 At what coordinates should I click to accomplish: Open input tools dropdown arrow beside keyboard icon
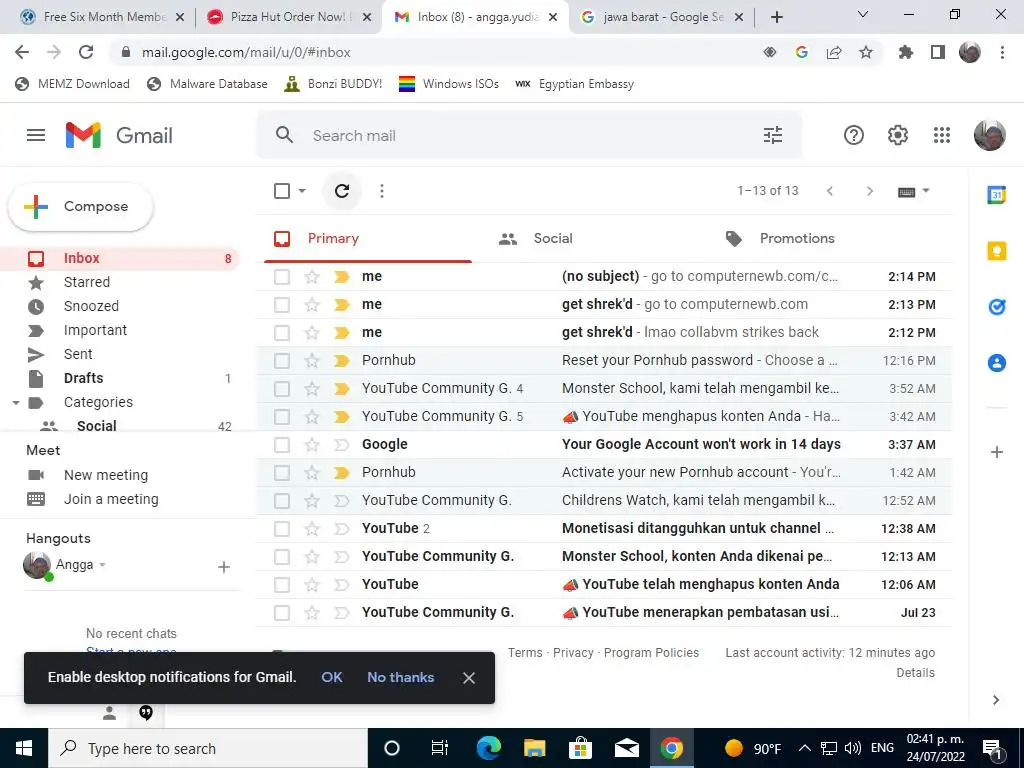point(925,191)
